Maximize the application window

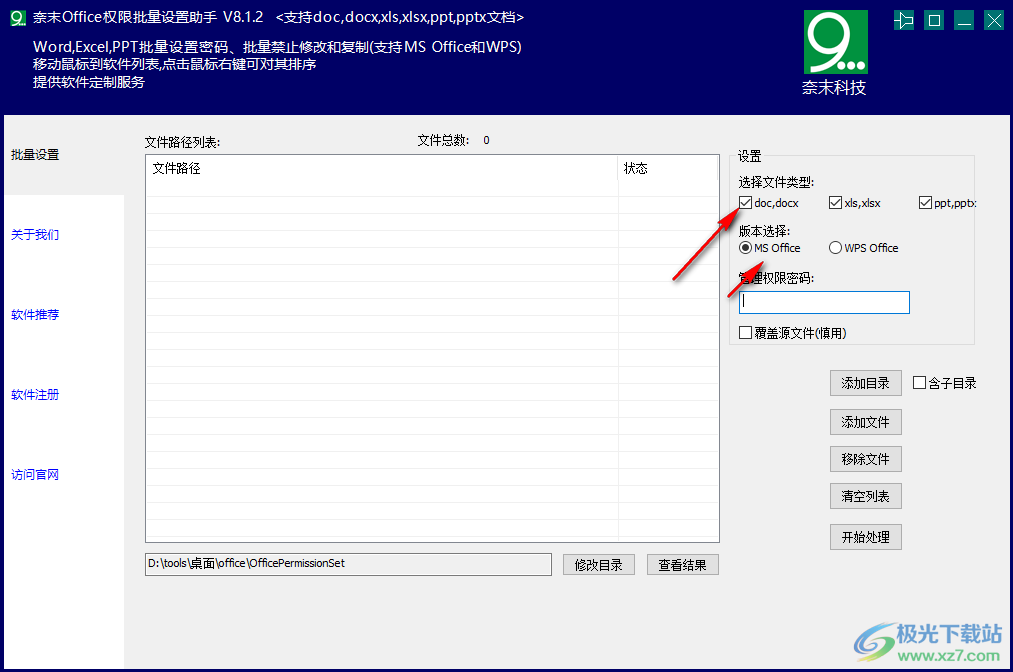coord(934,21)
